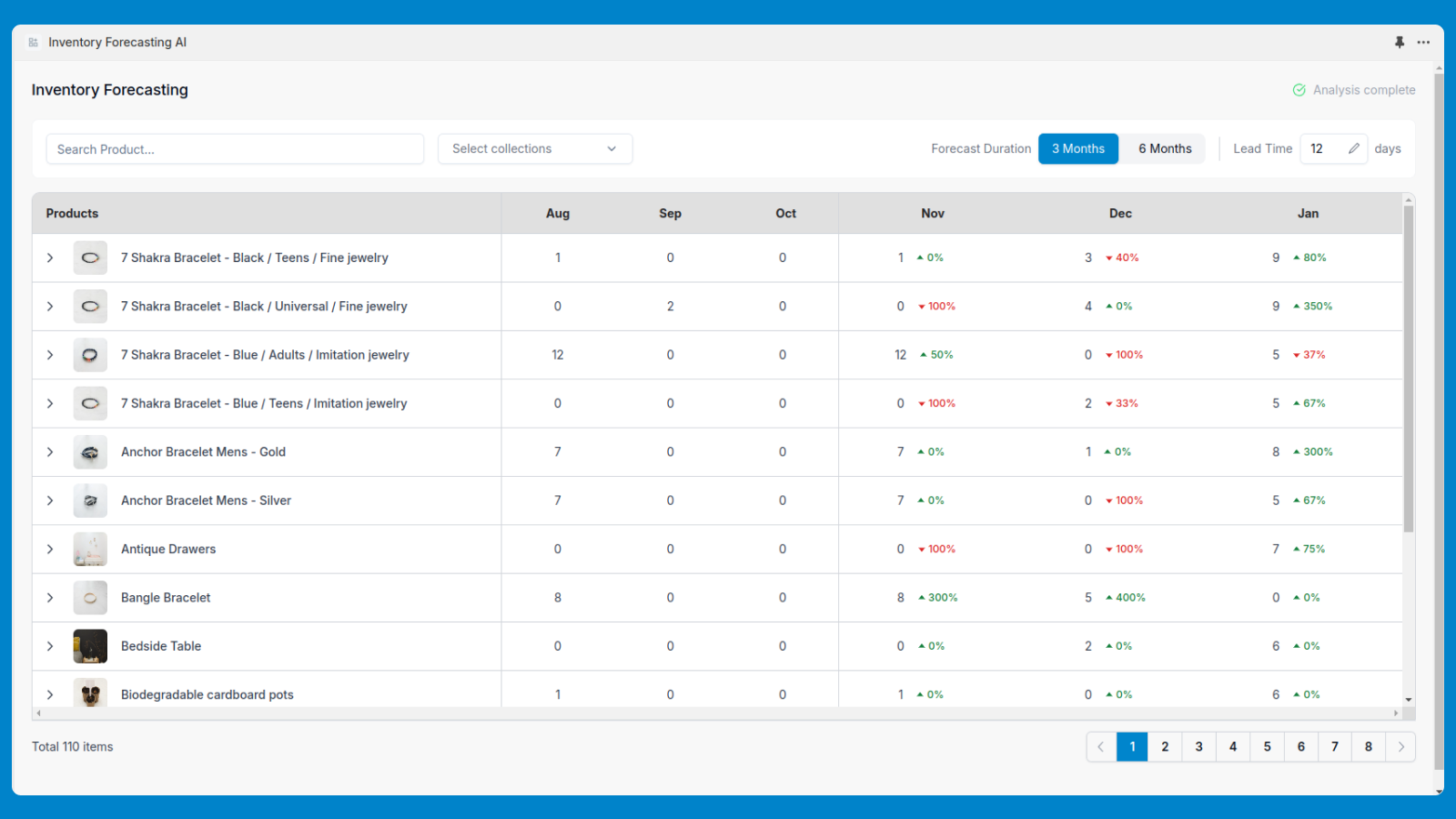Jump to page 8 of the product list
The image size is (1456, 819).
[1368, 746]
